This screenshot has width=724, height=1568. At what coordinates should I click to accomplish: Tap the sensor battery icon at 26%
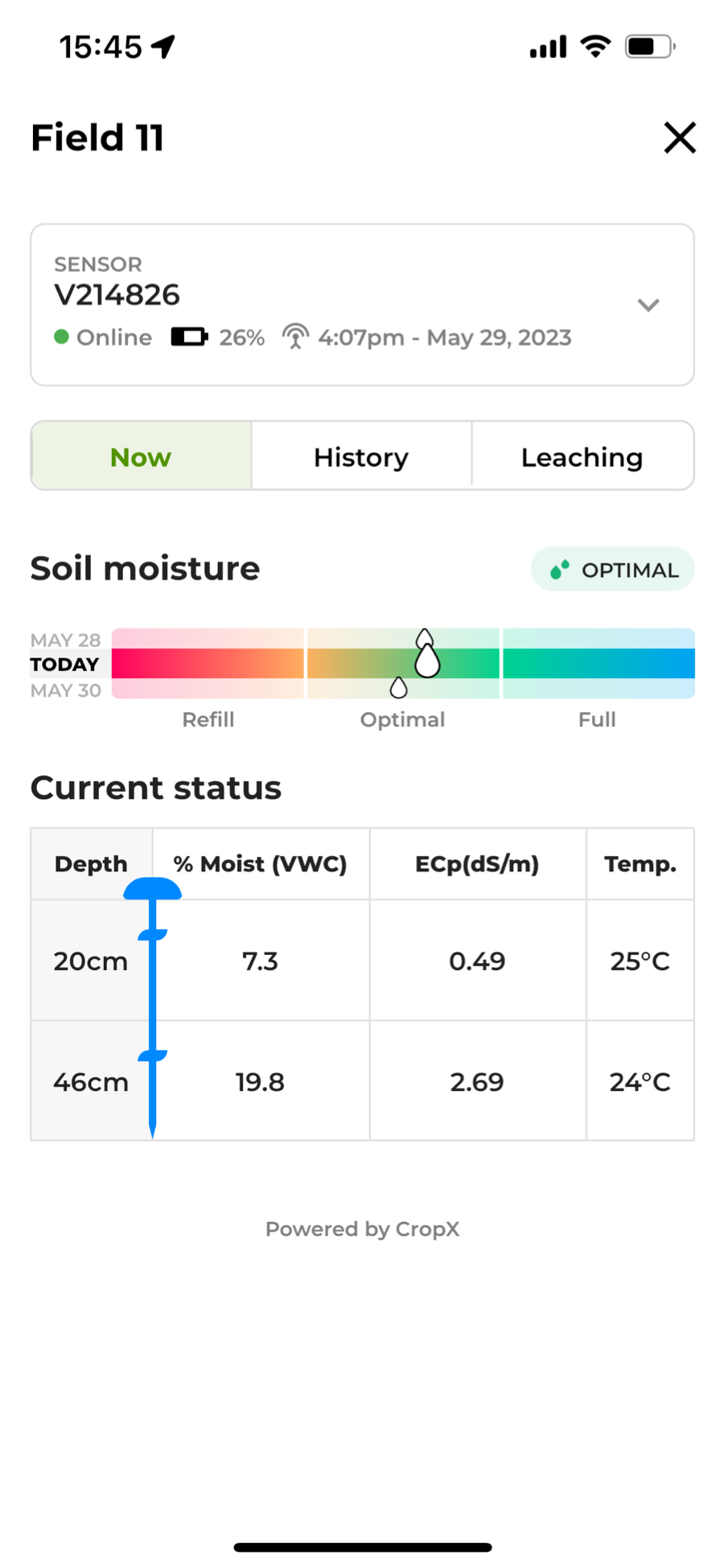click(189, 337)
